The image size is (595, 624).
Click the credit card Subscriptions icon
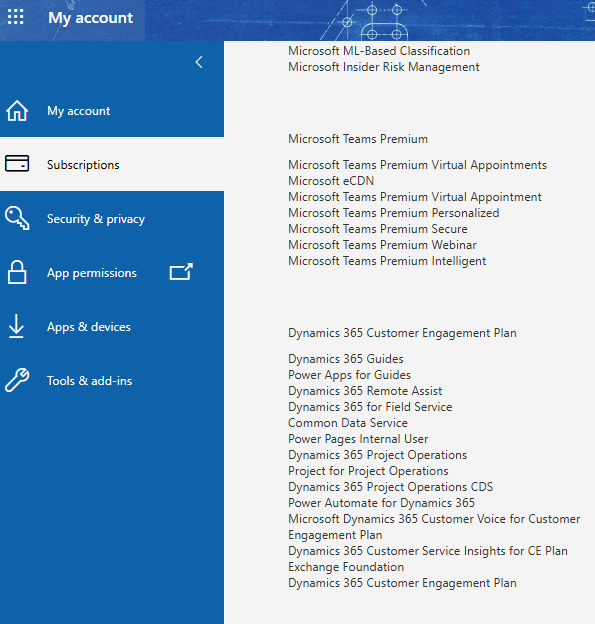tap(17, 164)
